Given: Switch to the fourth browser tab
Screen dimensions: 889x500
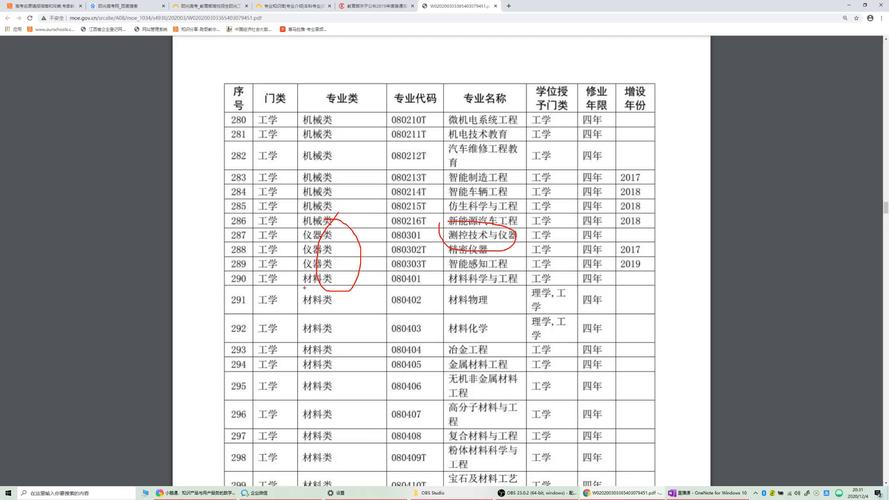Looking at the screenshot, I should point(293,6).
